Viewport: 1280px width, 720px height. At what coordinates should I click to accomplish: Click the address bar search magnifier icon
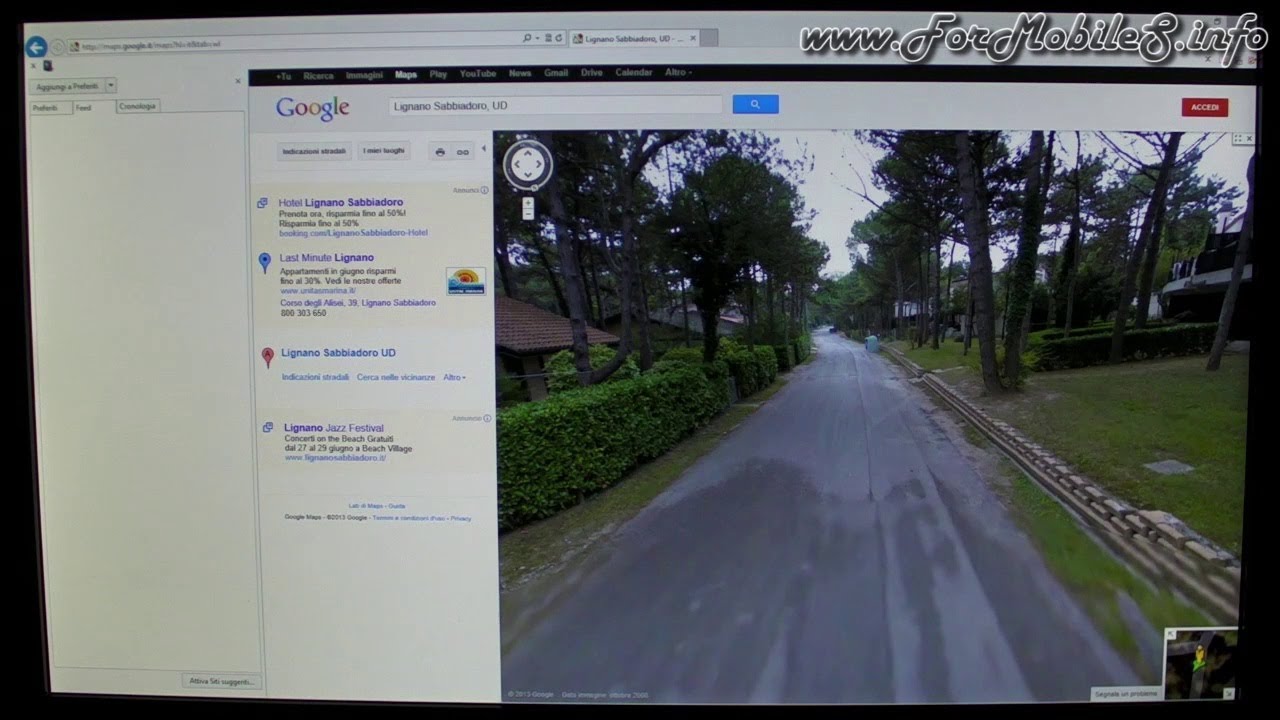pyautogui.click(x=527, y=38)
